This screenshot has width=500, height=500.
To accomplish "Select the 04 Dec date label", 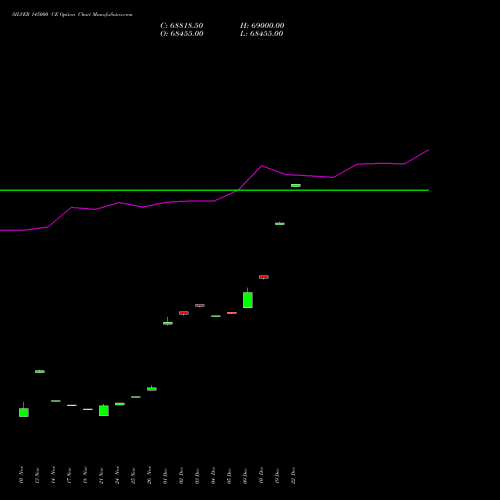I will pos(213,475).
